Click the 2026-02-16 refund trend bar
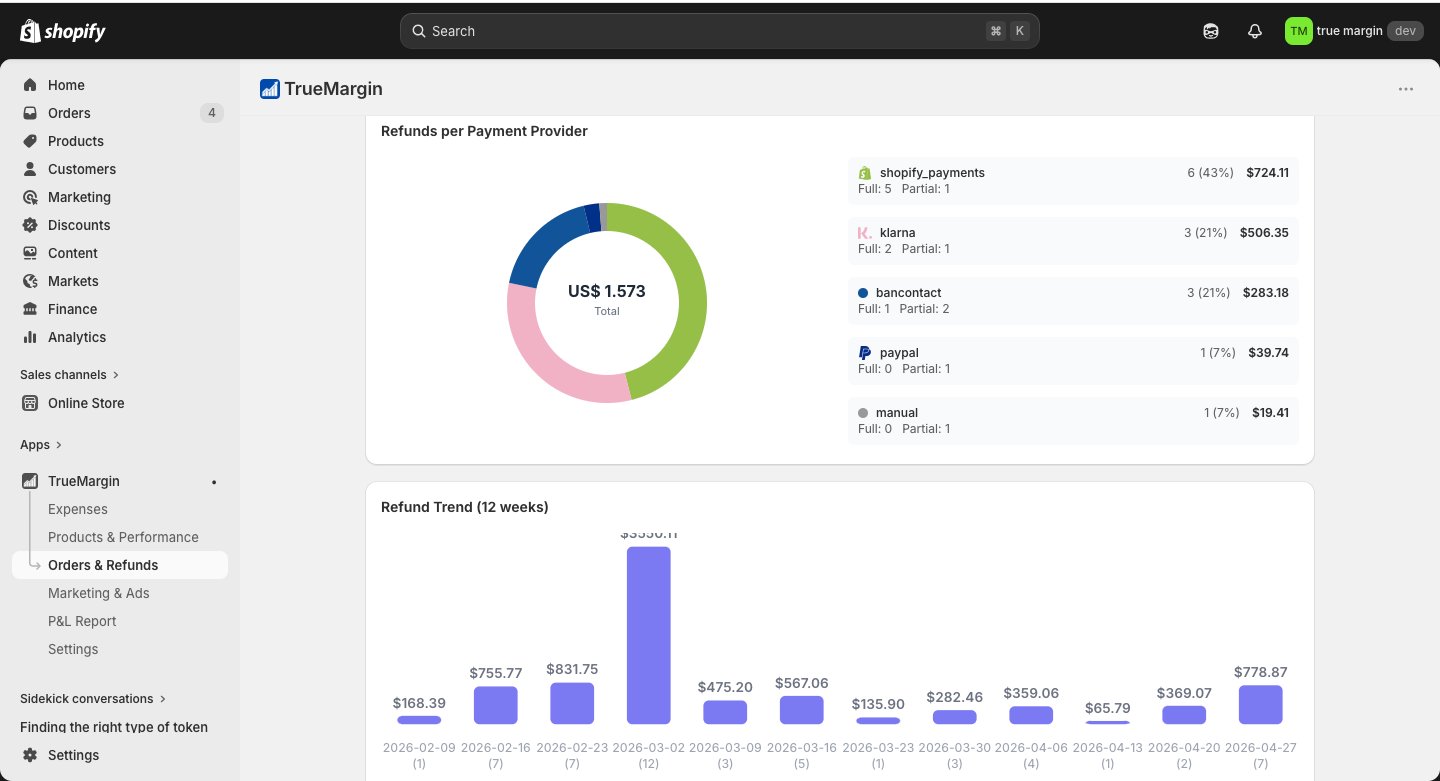 [x=496, y=705]
